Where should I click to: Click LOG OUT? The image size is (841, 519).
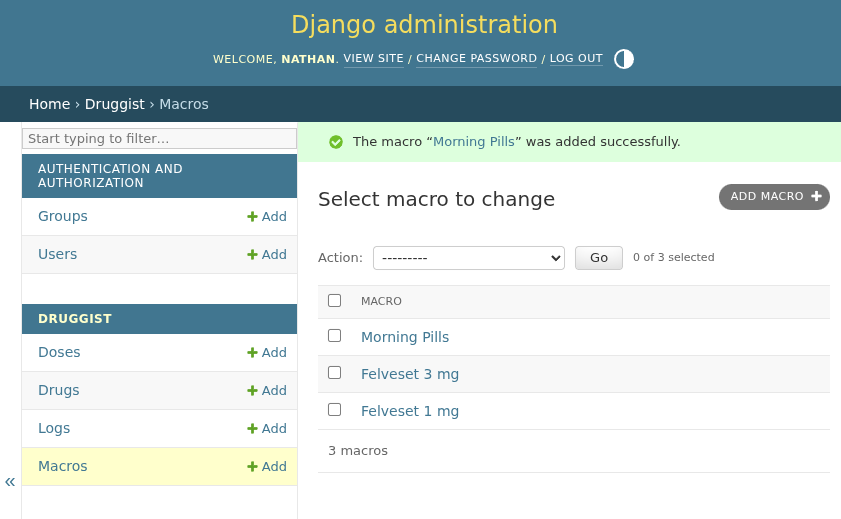coord(576,58)
